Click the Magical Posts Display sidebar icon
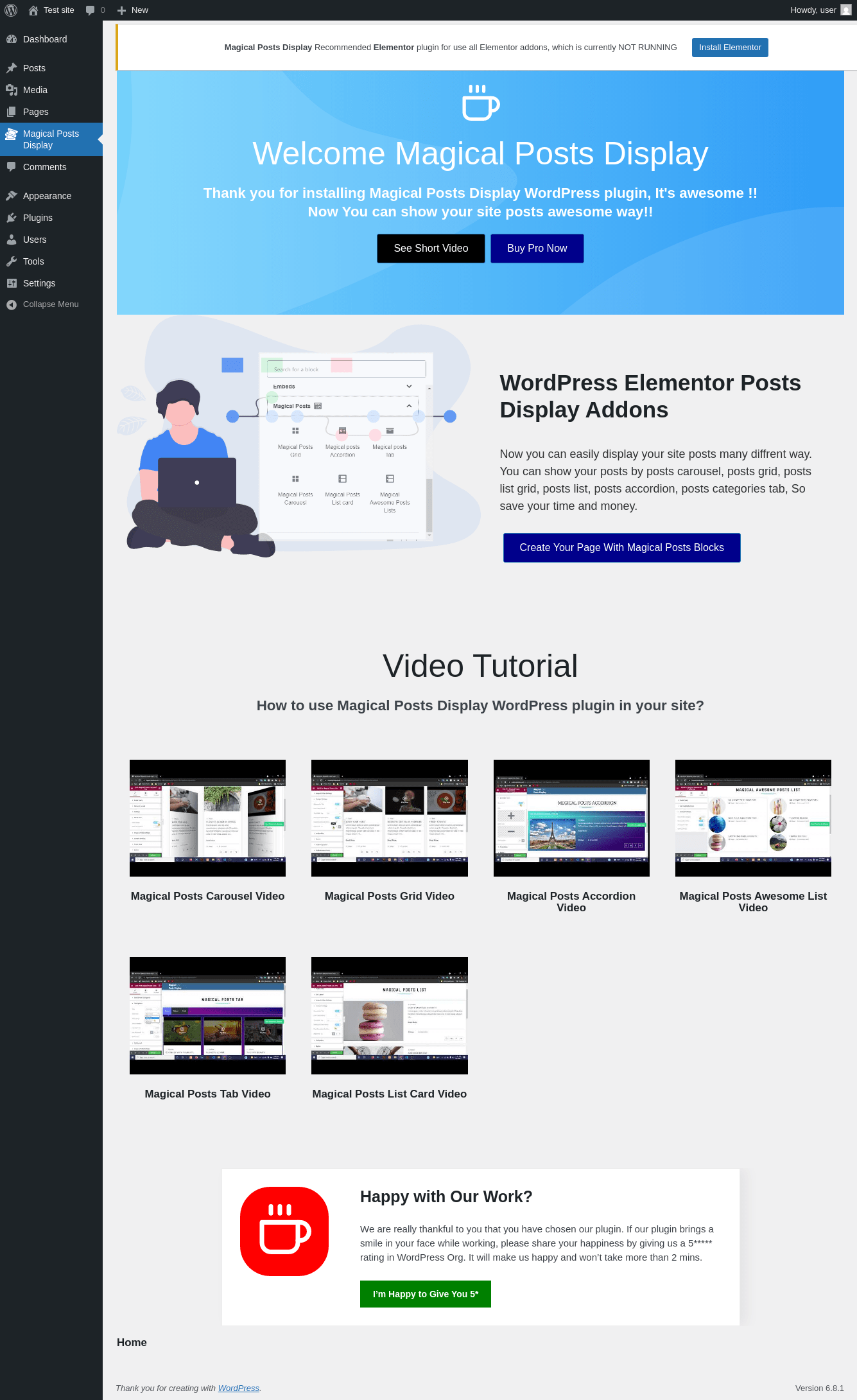 (12, 134)
